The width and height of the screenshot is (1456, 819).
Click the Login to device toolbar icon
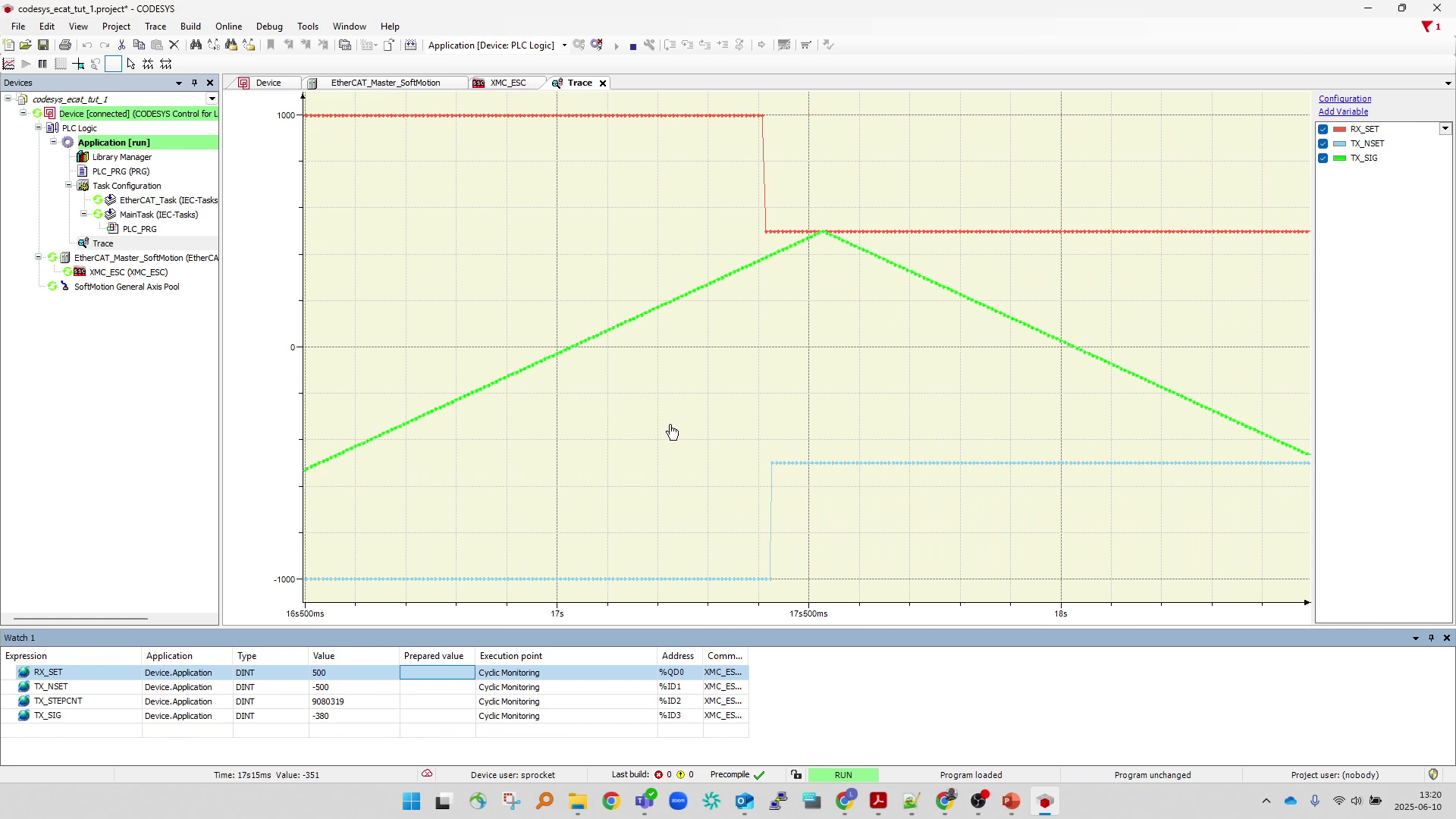(579, 45)
